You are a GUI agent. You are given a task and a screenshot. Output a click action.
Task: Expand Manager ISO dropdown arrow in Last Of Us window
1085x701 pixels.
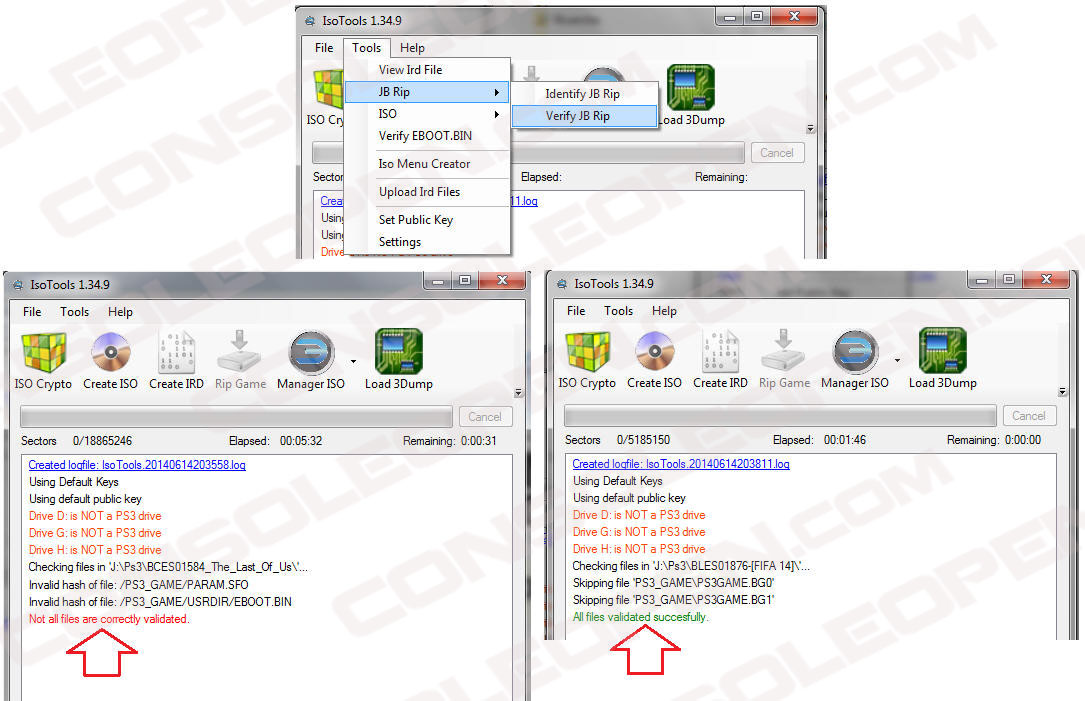(x=354, y=361)
